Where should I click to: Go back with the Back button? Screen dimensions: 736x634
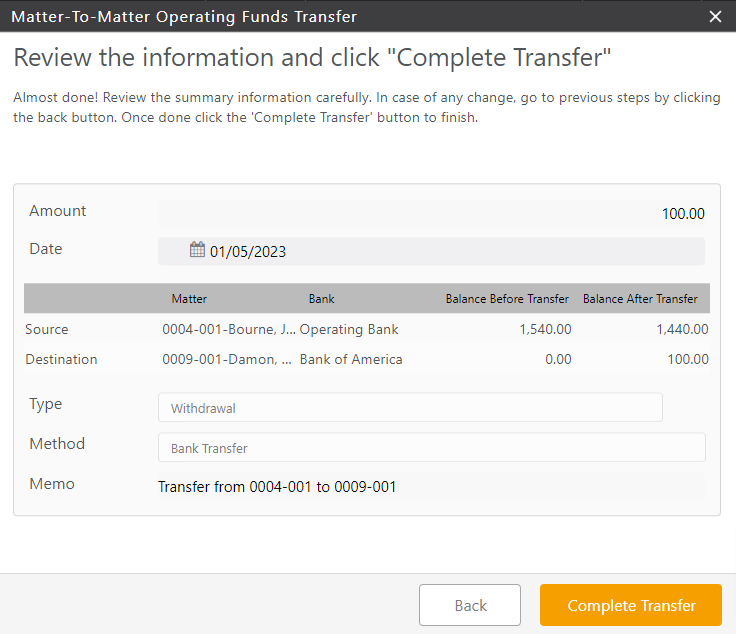tap(470, 605)
